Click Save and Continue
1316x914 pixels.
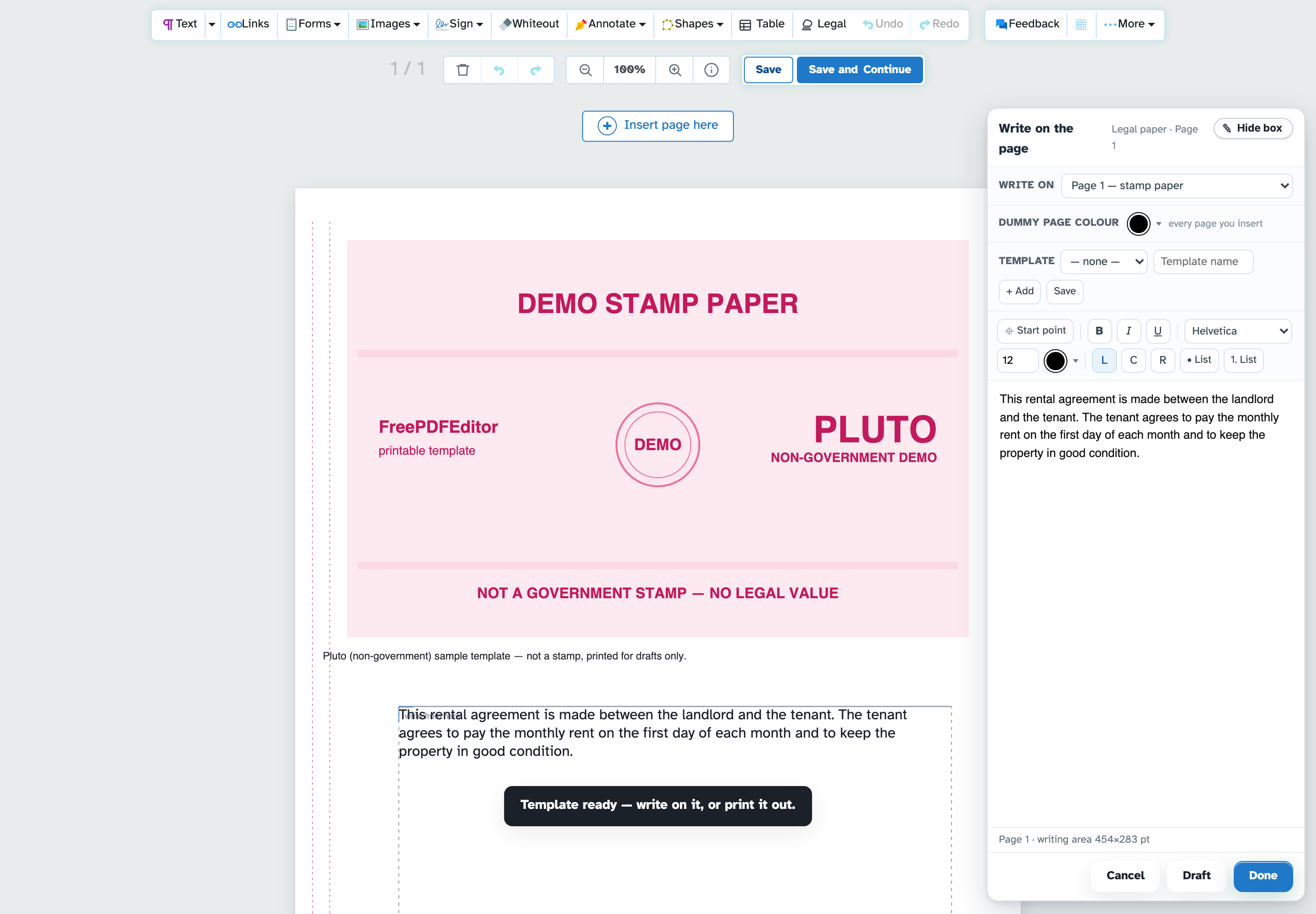[x=859, y=70]
